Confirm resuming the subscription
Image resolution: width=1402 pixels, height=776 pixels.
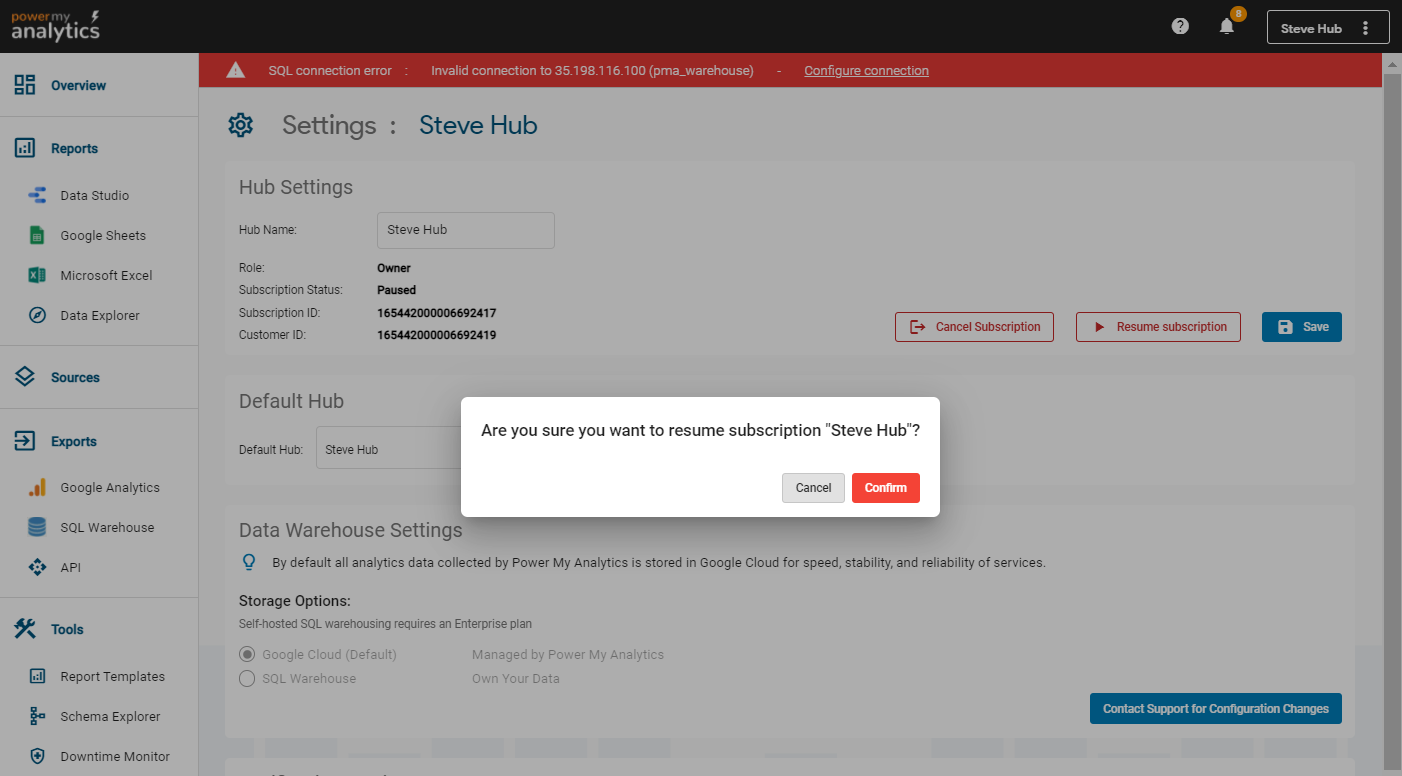(x=885, y=488)
